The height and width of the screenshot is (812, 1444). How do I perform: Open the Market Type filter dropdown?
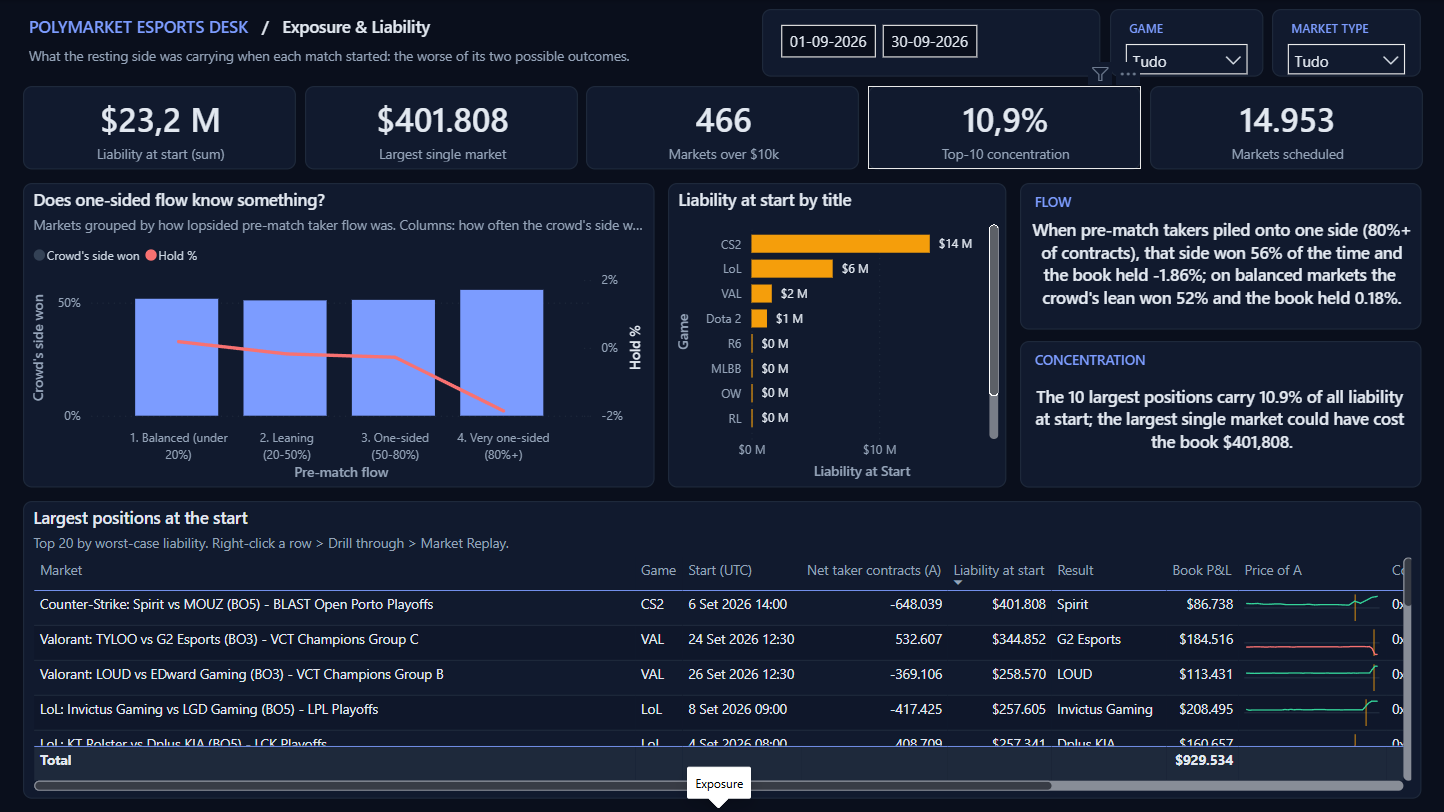point(1346,60)
